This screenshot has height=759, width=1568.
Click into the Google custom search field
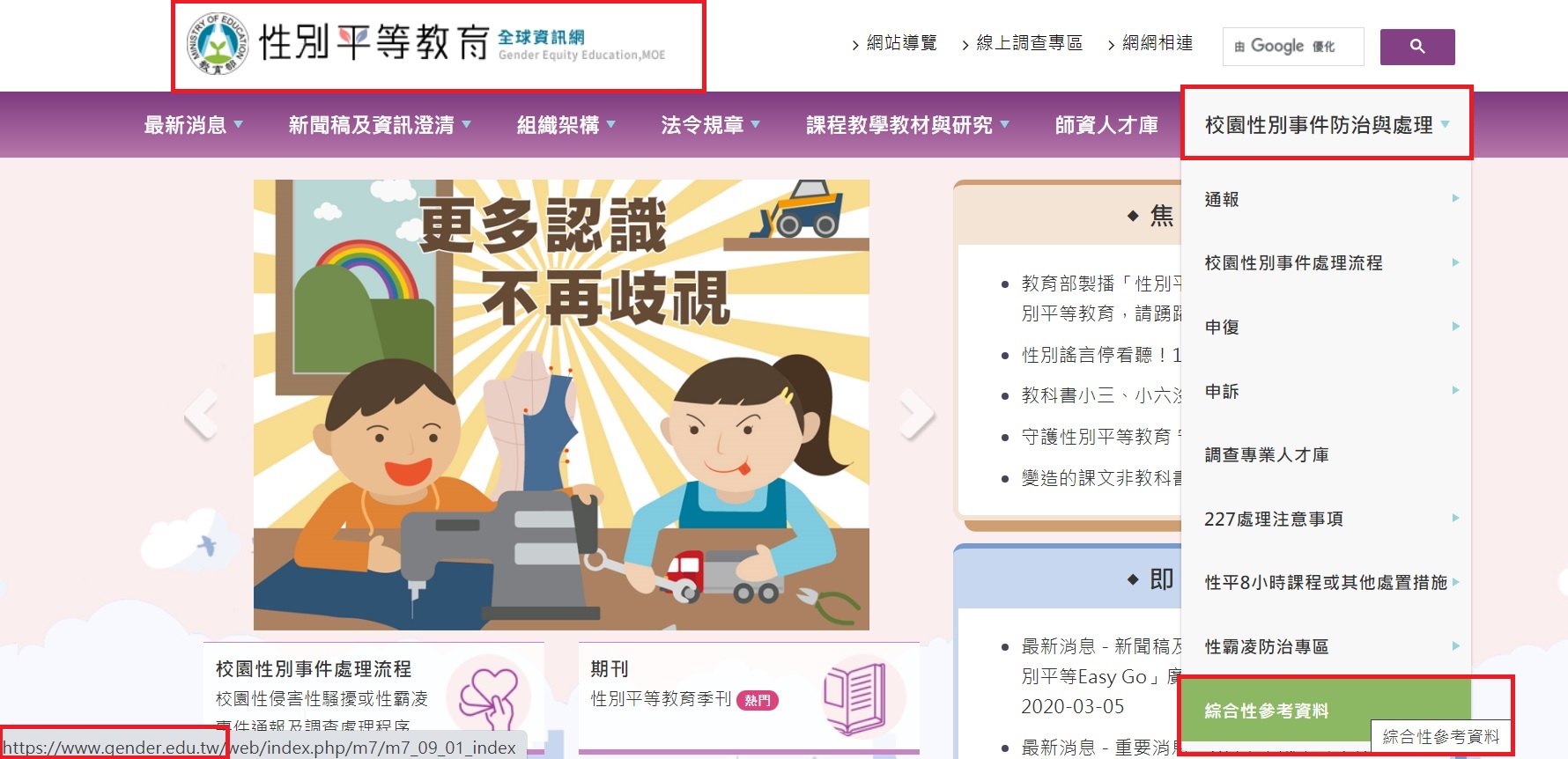1292,47
